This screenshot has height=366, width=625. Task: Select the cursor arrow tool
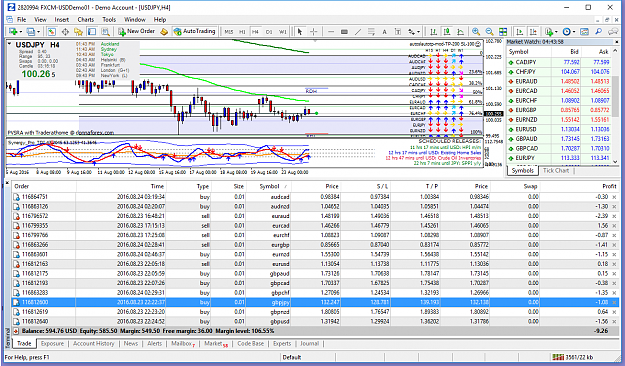tap(300, 31)
